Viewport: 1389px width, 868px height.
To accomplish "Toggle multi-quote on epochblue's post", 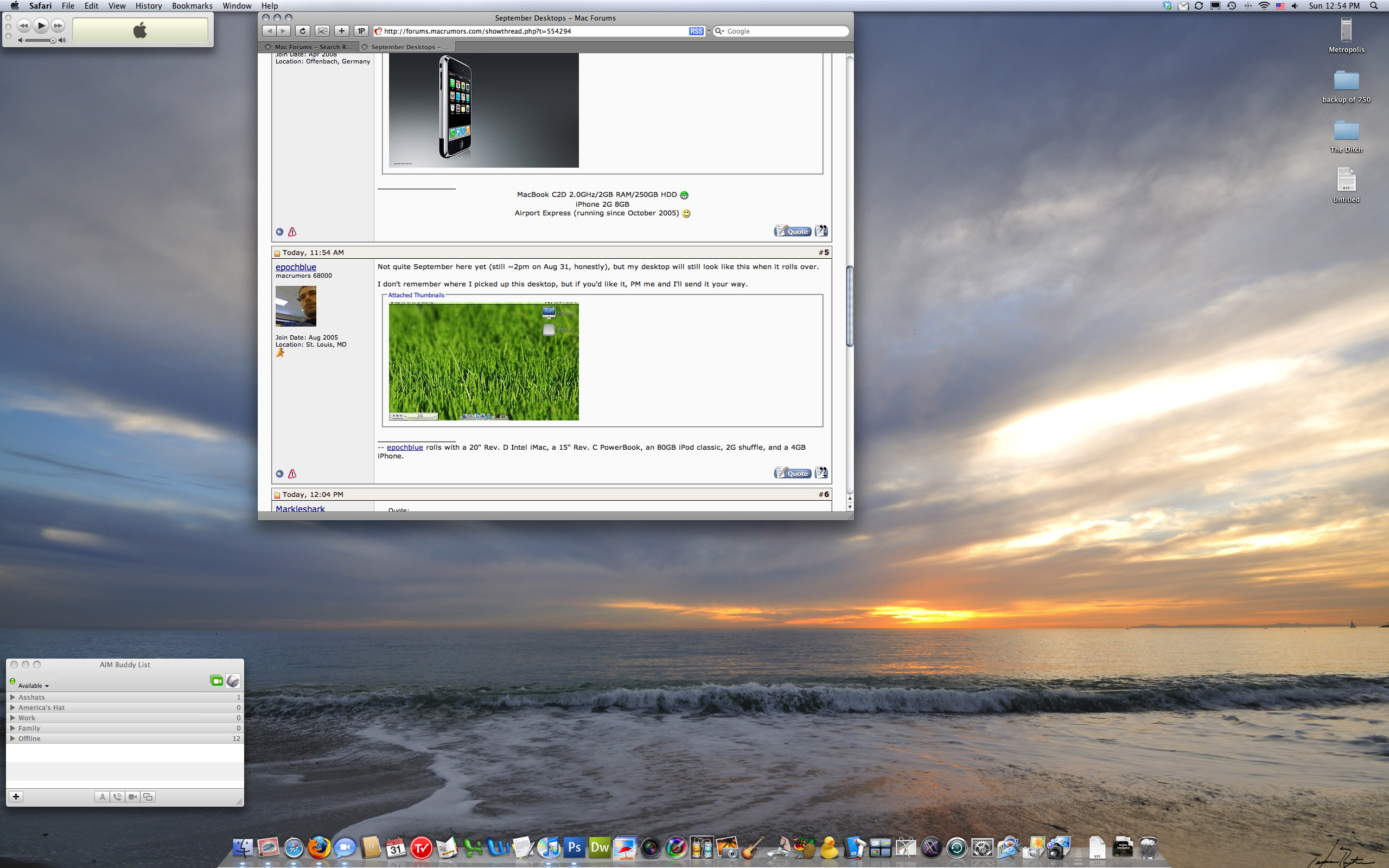I will (x=821, y=473).
